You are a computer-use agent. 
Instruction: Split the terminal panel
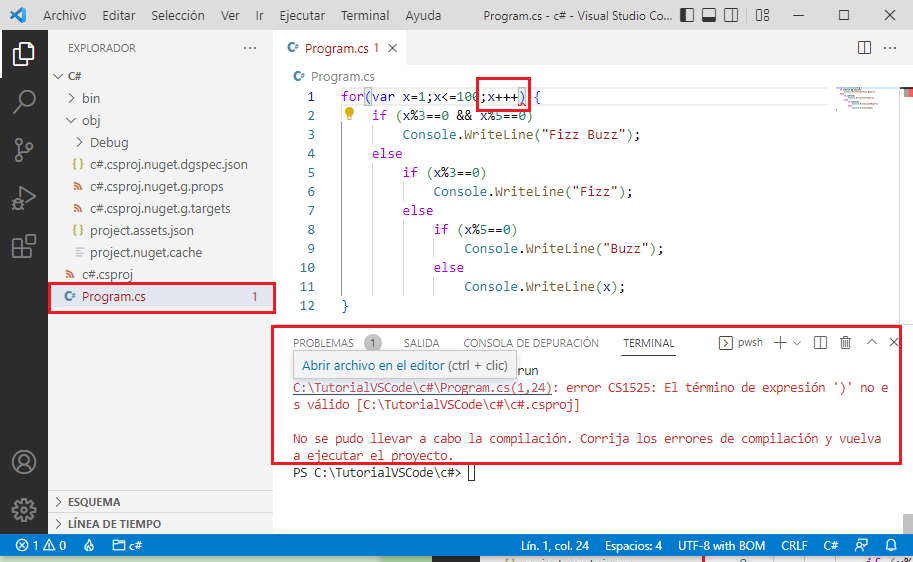click(820, 342)
